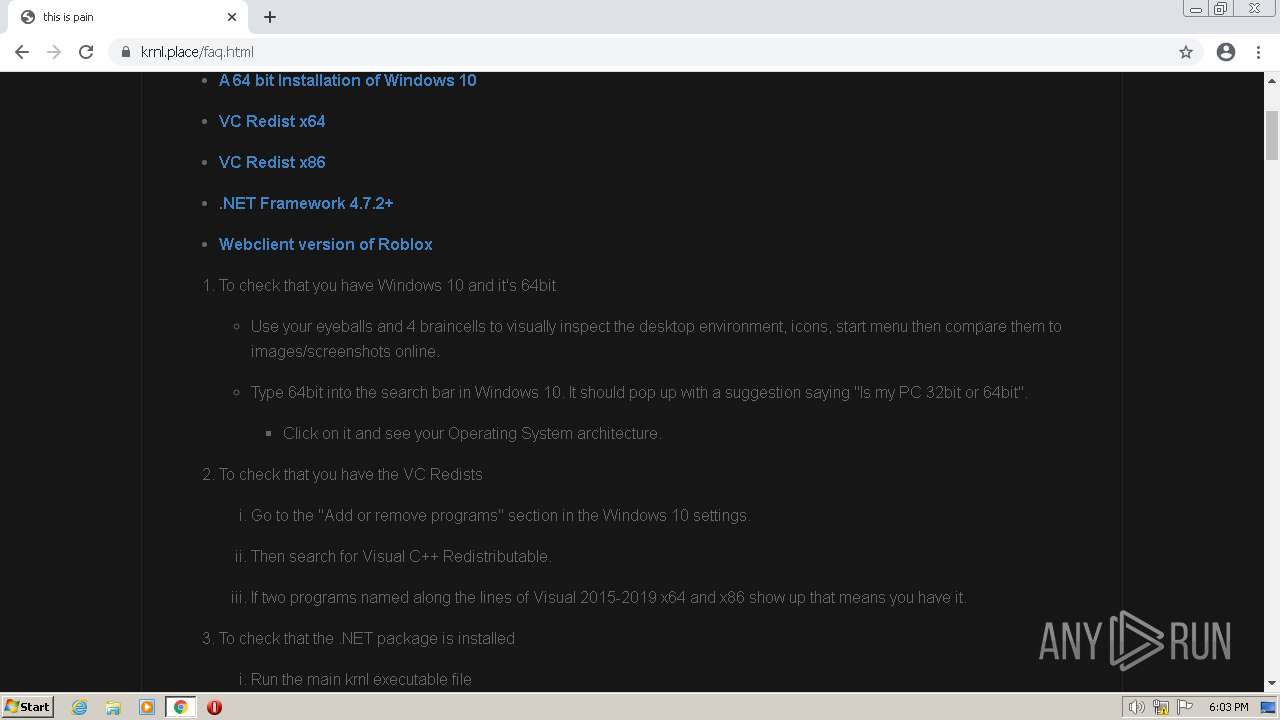Click the volume speaker tray icon
Image resolution: width=1280 pixels, height=720 pixels.
(1136, 707)
